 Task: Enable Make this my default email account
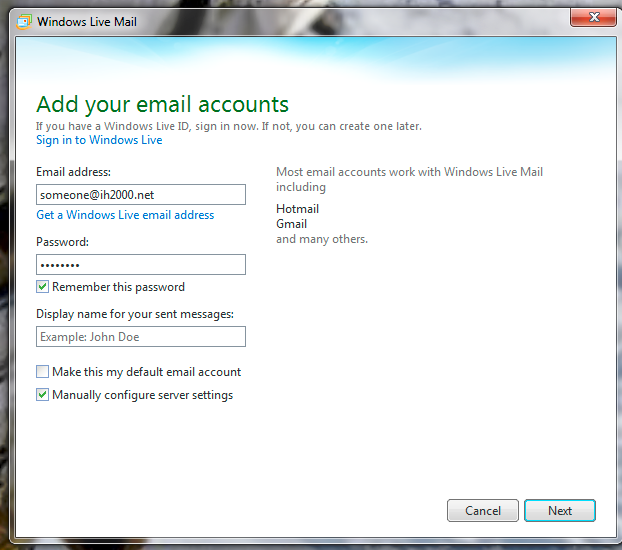point(42,372)
